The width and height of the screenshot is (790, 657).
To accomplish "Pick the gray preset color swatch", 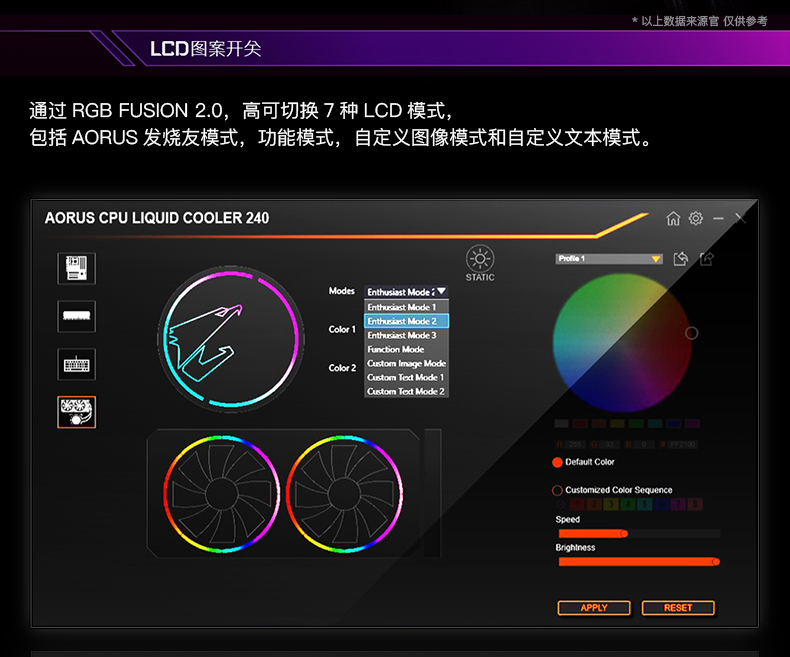I will tap(561, 423).
